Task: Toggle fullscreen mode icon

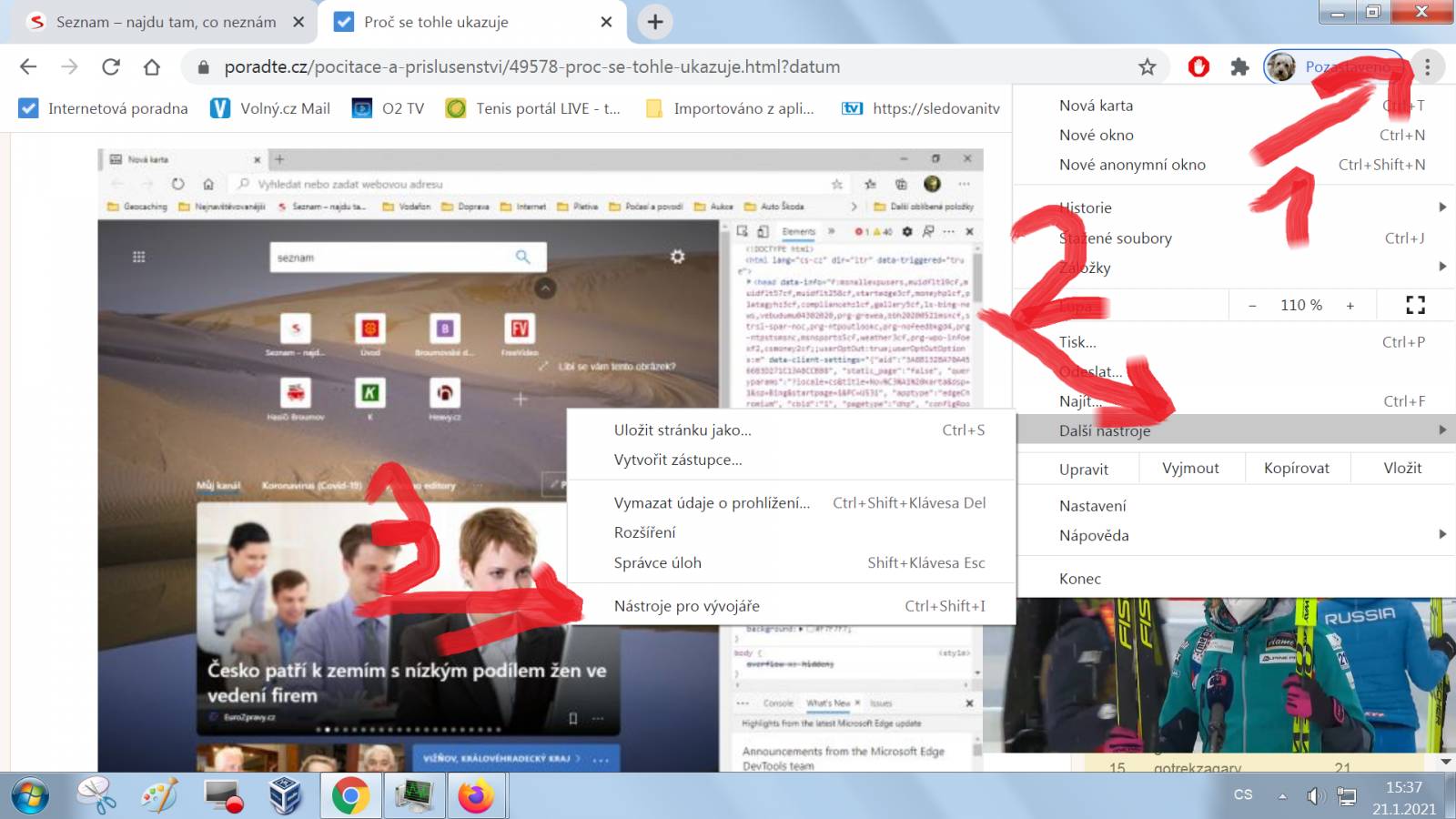Action: [1415, 305]
